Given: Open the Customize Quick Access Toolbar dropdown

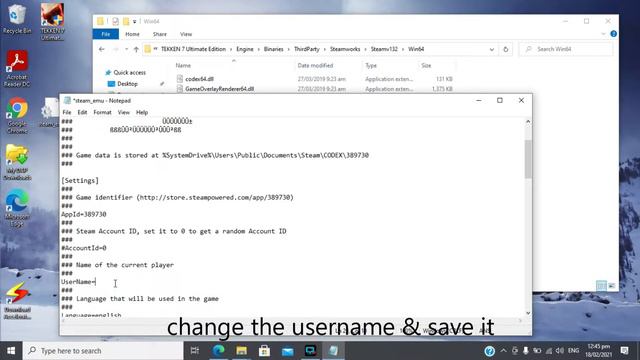Looking at the screenshot, I should pos(134,21).
